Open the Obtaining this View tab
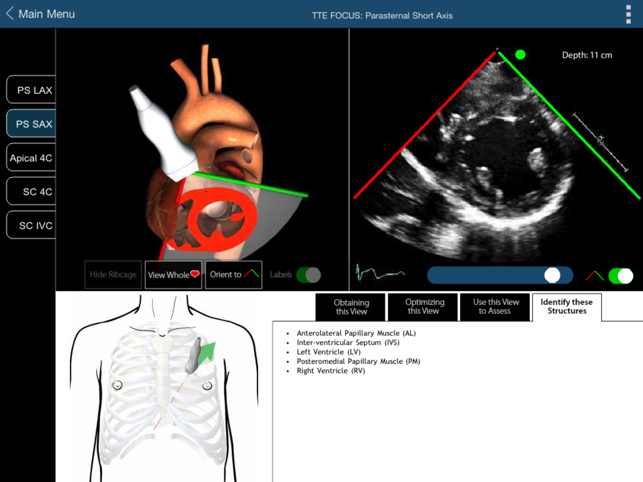 click(351, 306)
